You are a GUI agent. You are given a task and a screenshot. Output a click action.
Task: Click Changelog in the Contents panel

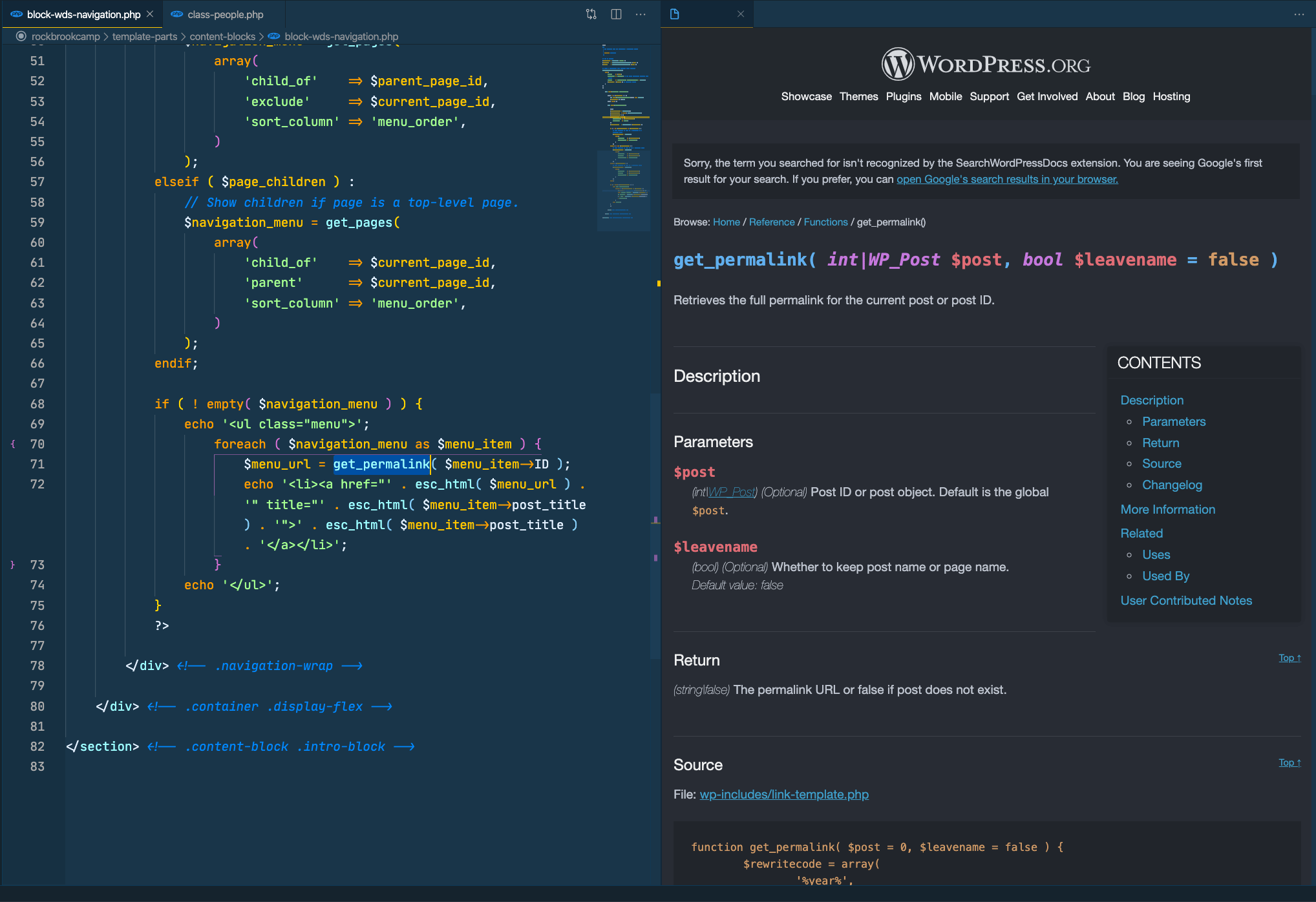coord(1172,485)
